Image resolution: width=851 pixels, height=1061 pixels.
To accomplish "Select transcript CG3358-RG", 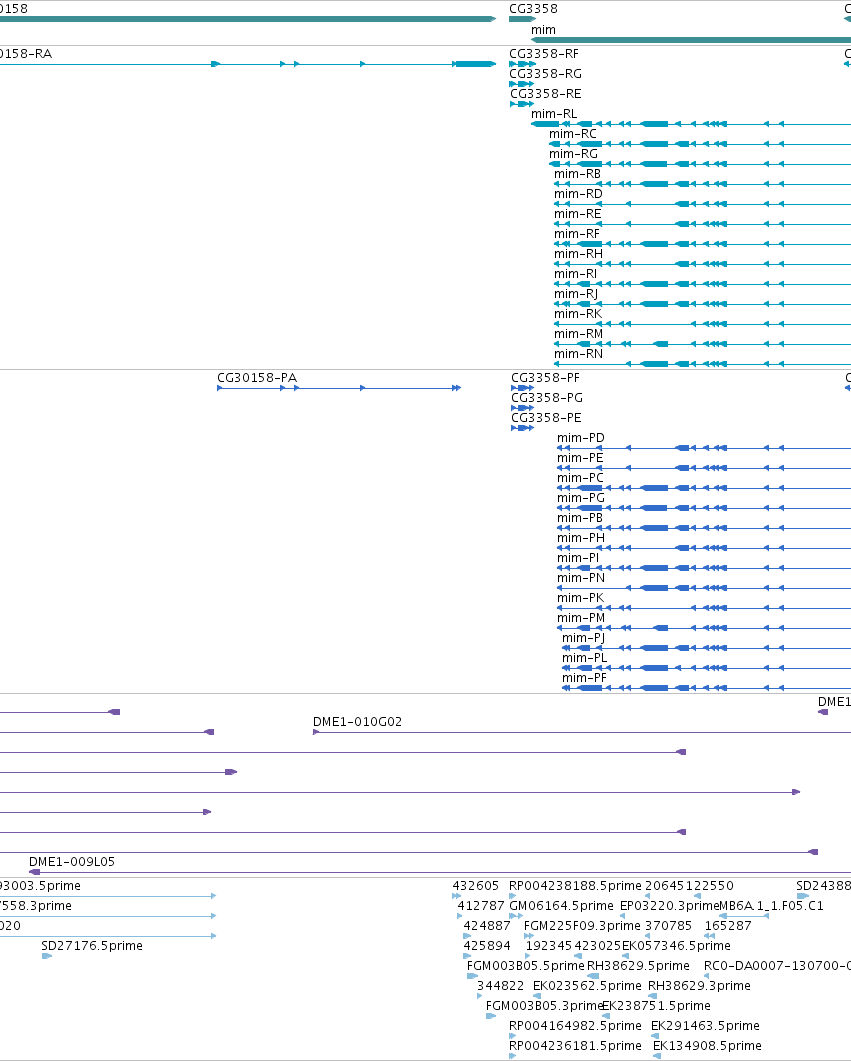I will click(x=545, y=74).
